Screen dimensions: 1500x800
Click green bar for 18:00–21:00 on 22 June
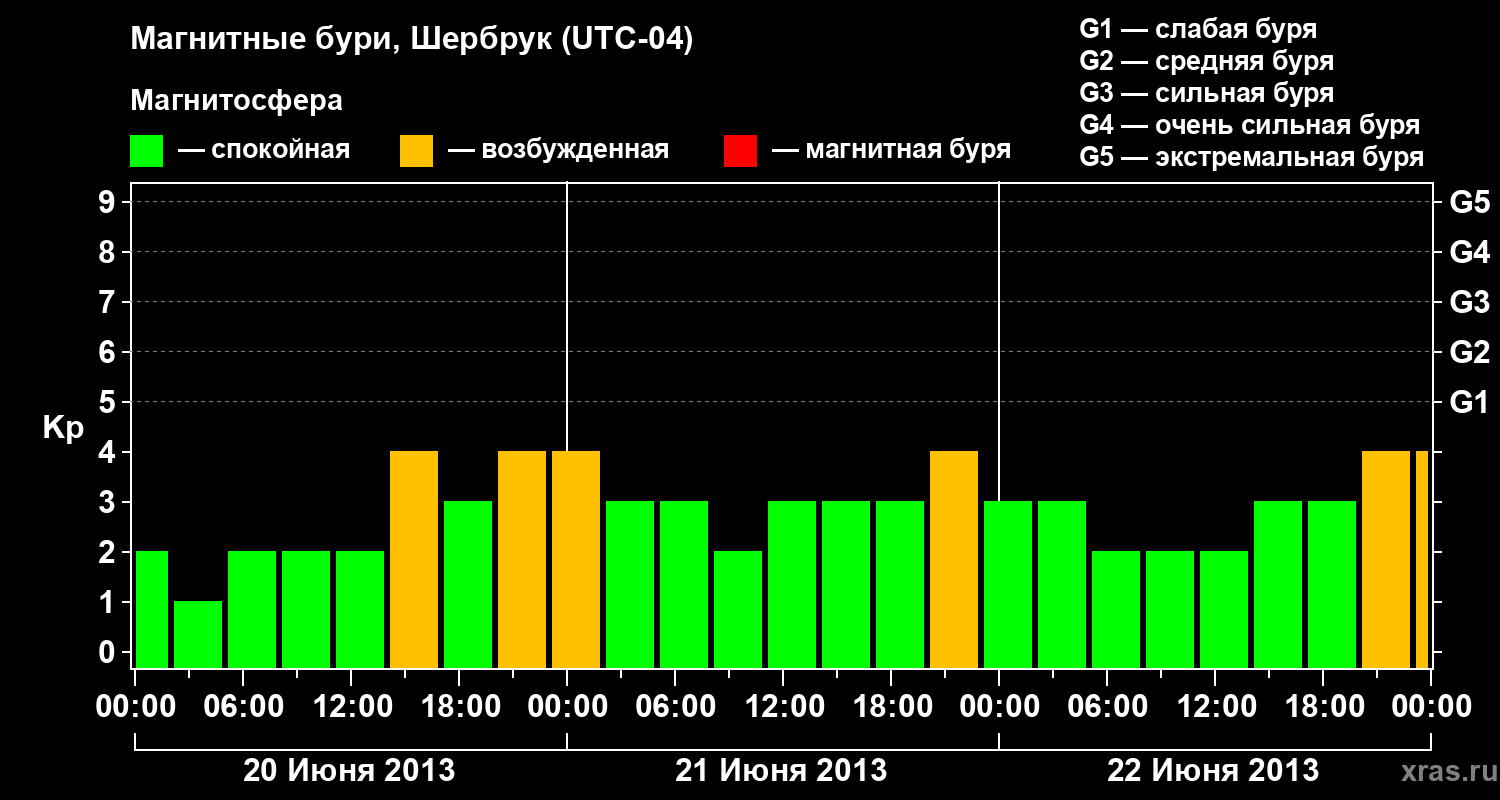[1332, 584]
